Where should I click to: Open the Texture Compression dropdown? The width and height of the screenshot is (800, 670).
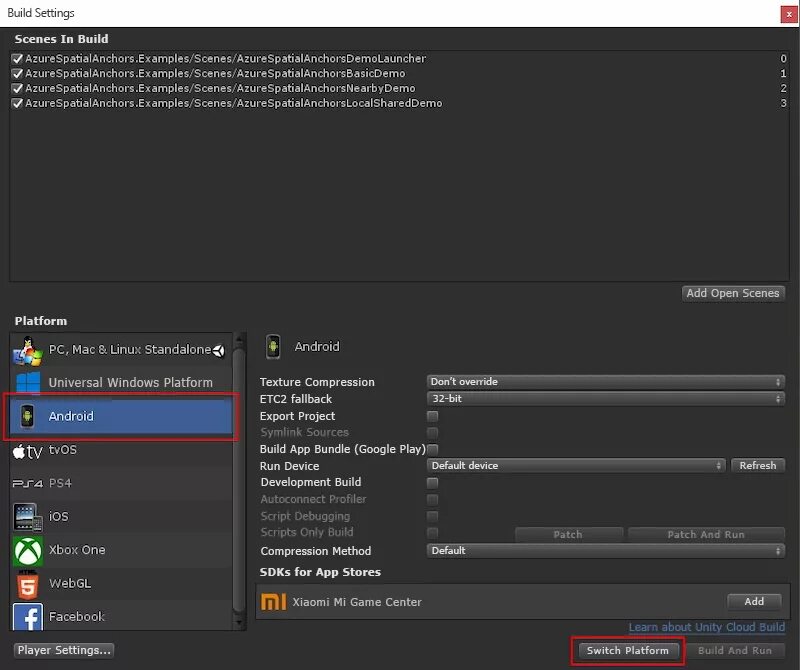click(x=605, y=382)
